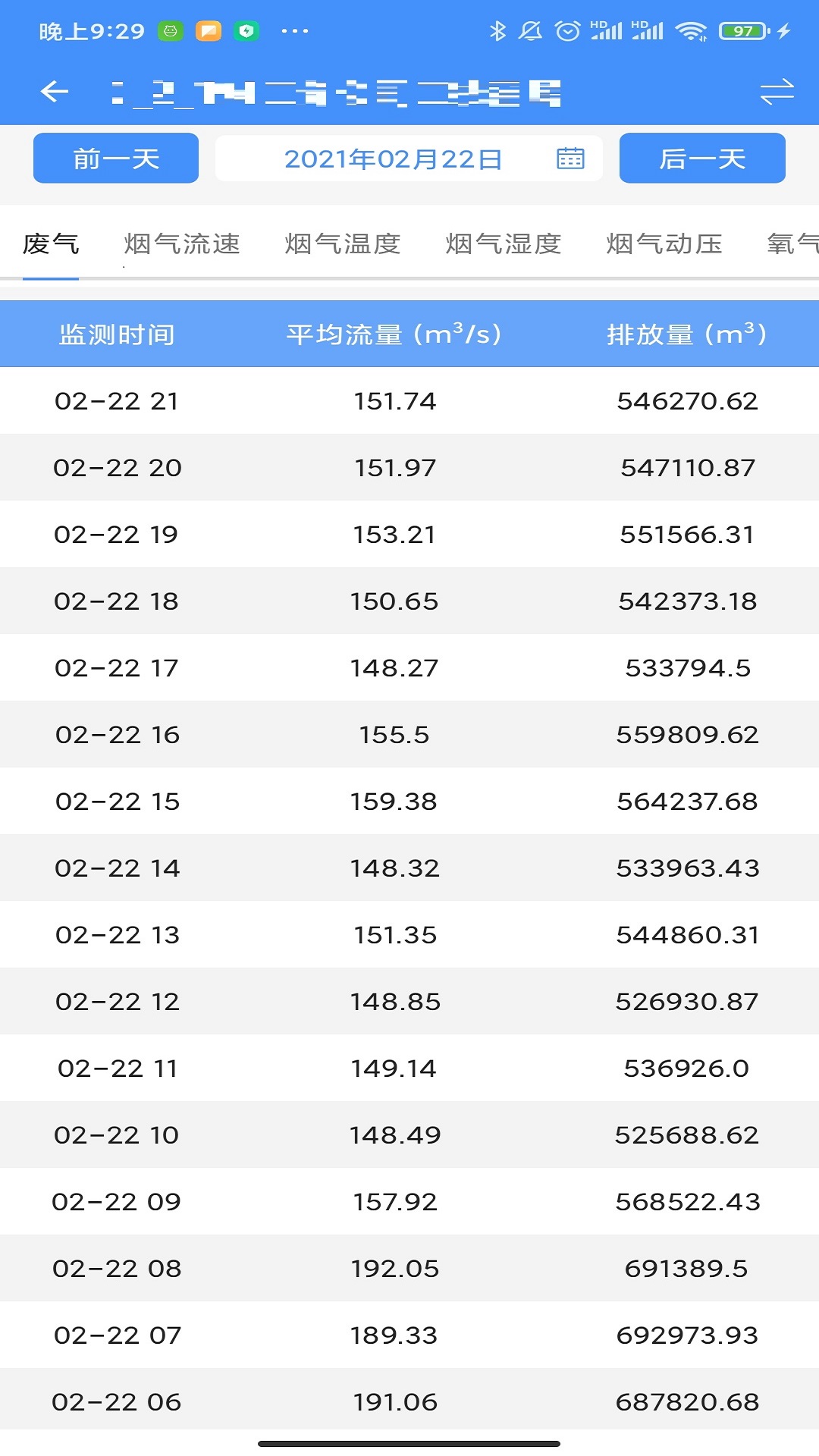
Task: Tap the muted bell notification icon
Action: [x=531, y=31]
